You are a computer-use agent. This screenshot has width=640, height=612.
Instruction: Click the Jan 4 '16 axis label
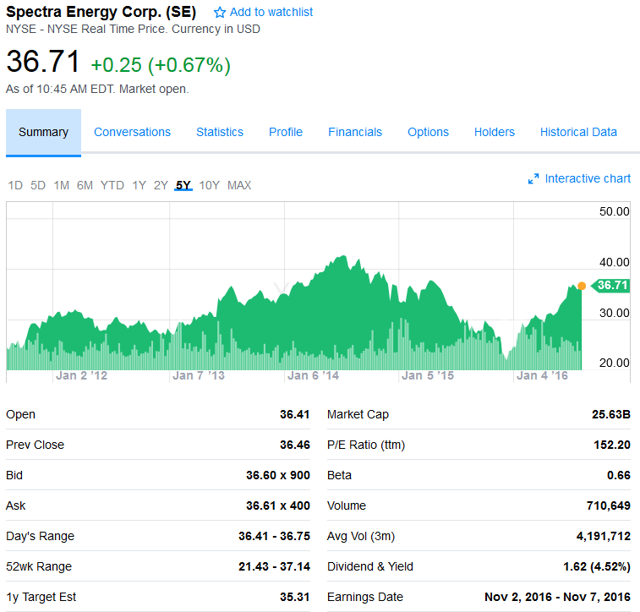[542, 376]
